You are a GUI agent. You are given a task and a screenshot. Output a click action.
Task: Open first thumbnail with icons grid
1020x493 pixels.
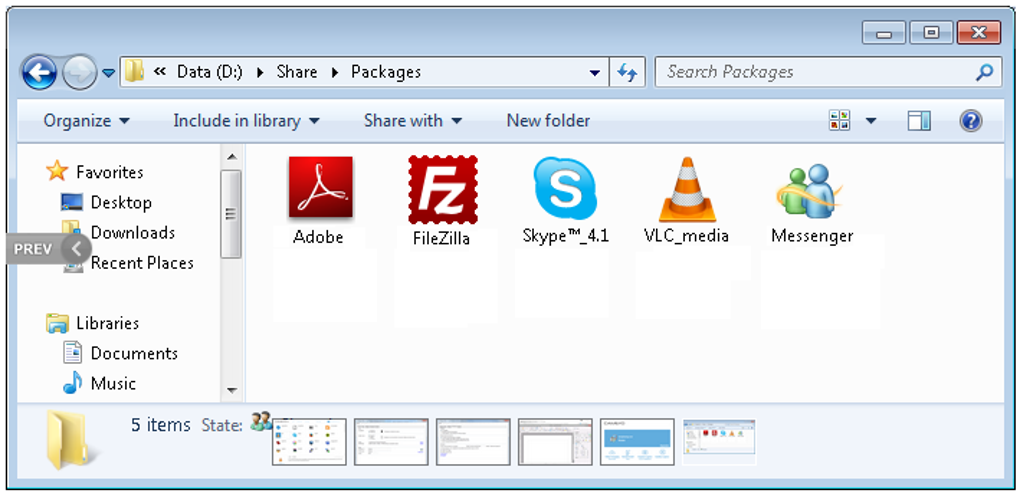(309, 442)
